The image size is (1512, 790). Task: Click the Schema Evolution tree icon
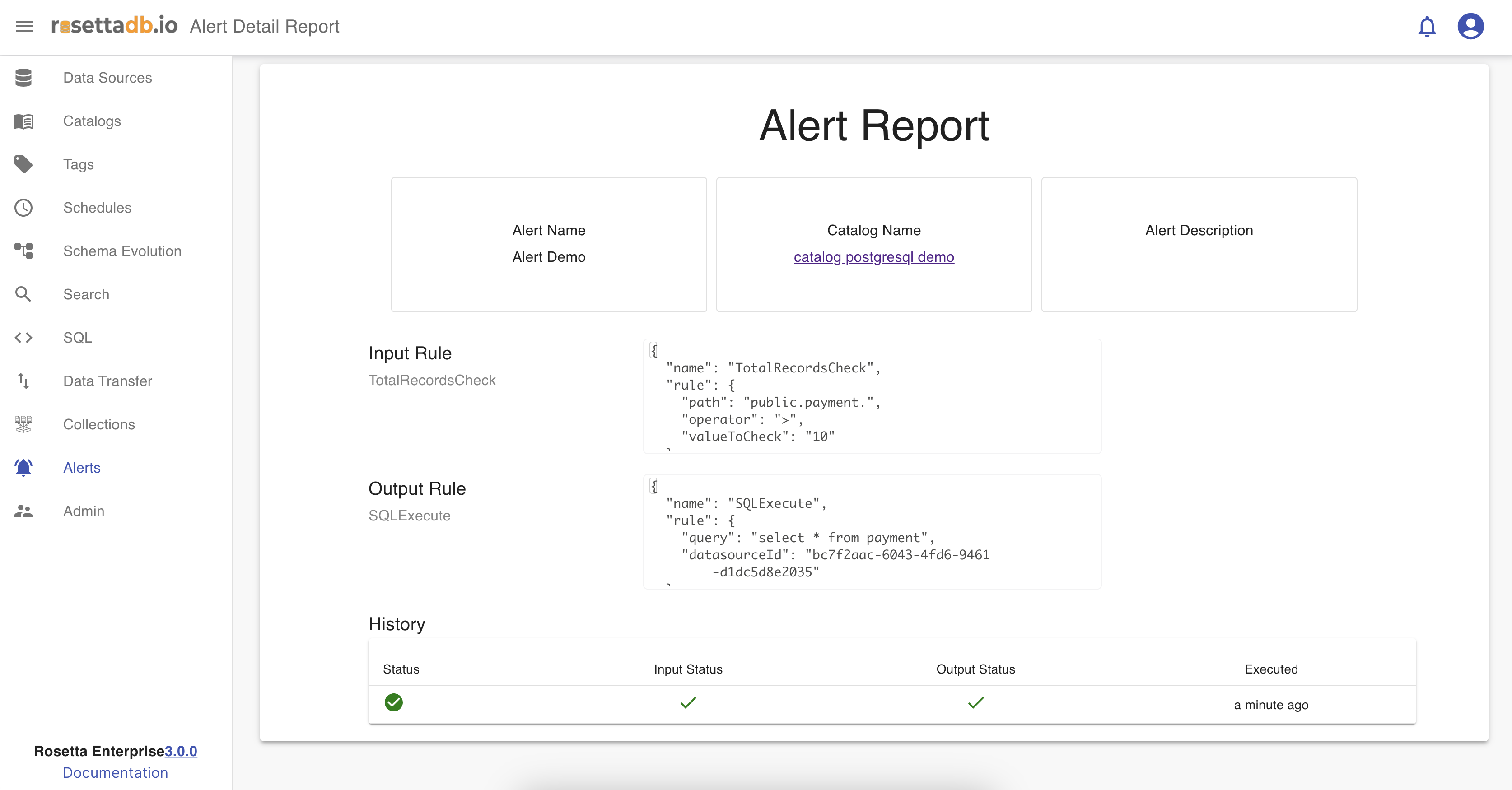pyautogui.click(x=23, y=251)
